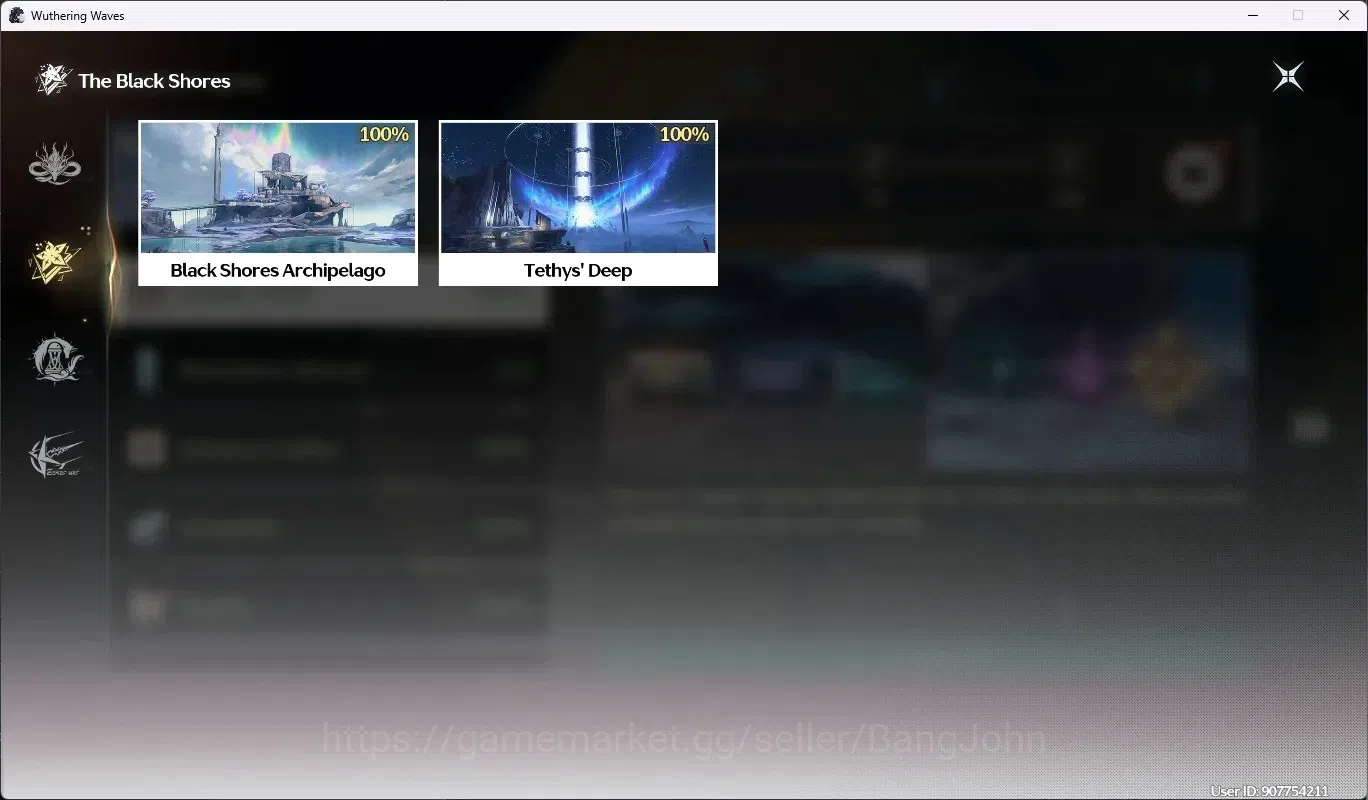Select the third region emblem in sidebar
The height and width of the screenshot is (800, 1368).
(x=55, y=358)
